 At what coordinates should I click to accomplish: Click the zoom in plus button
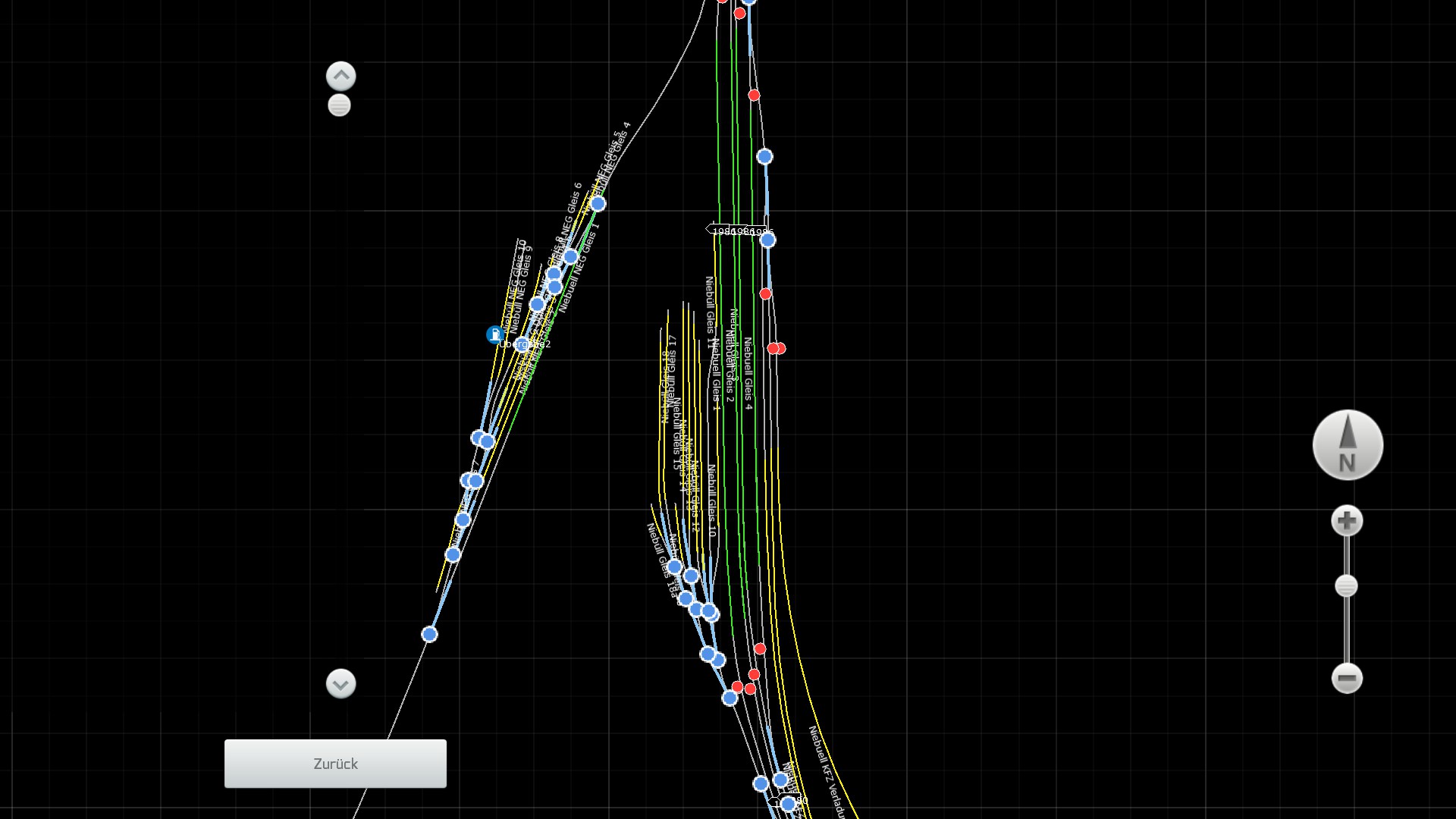point(1347,521)
